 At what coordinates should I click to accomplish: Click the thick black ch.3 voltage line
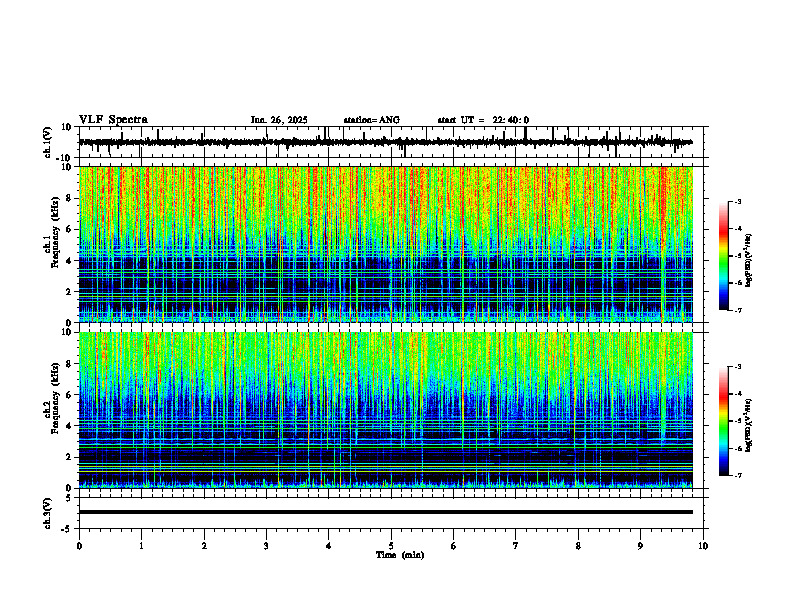[x=385, y=512]
